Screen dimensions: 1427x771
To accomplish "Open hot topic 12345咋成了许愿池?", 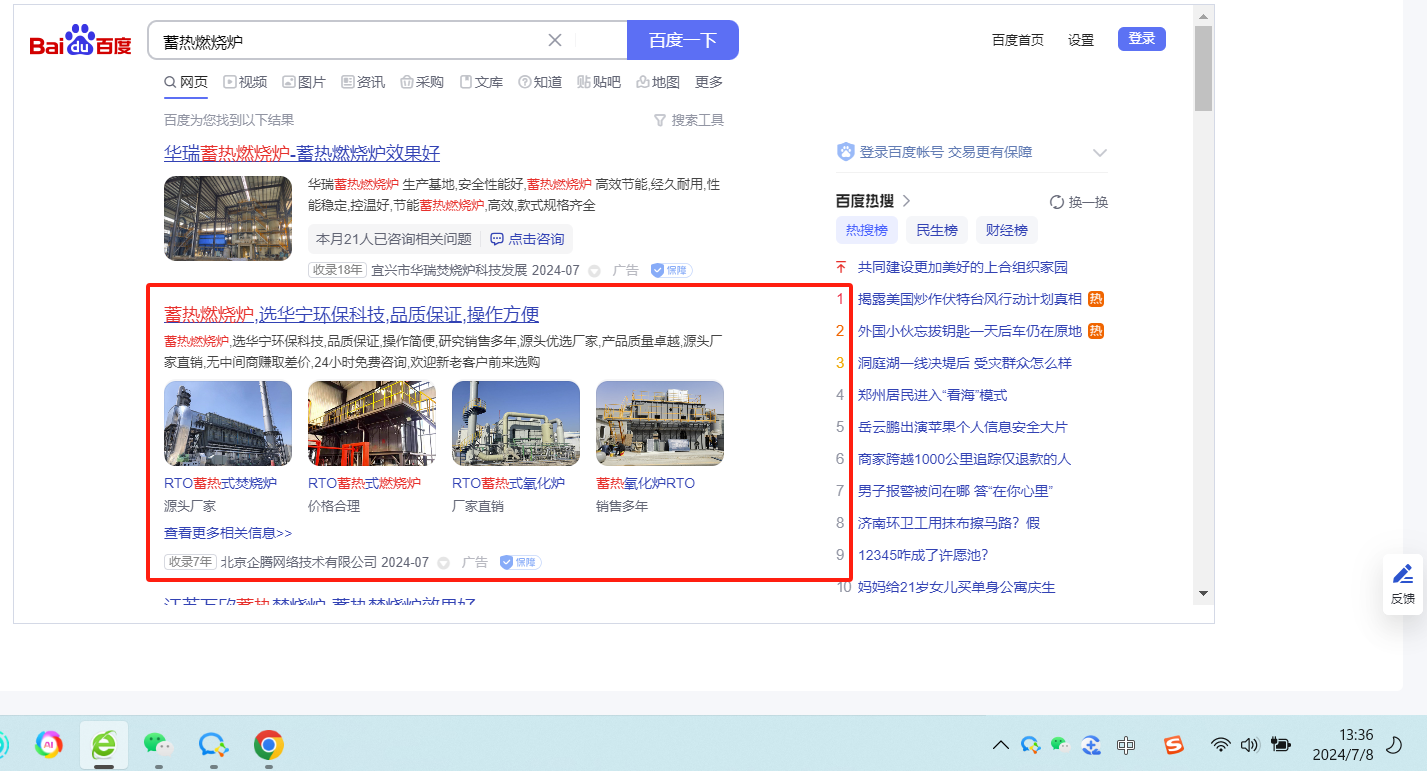I will (923, 555).
